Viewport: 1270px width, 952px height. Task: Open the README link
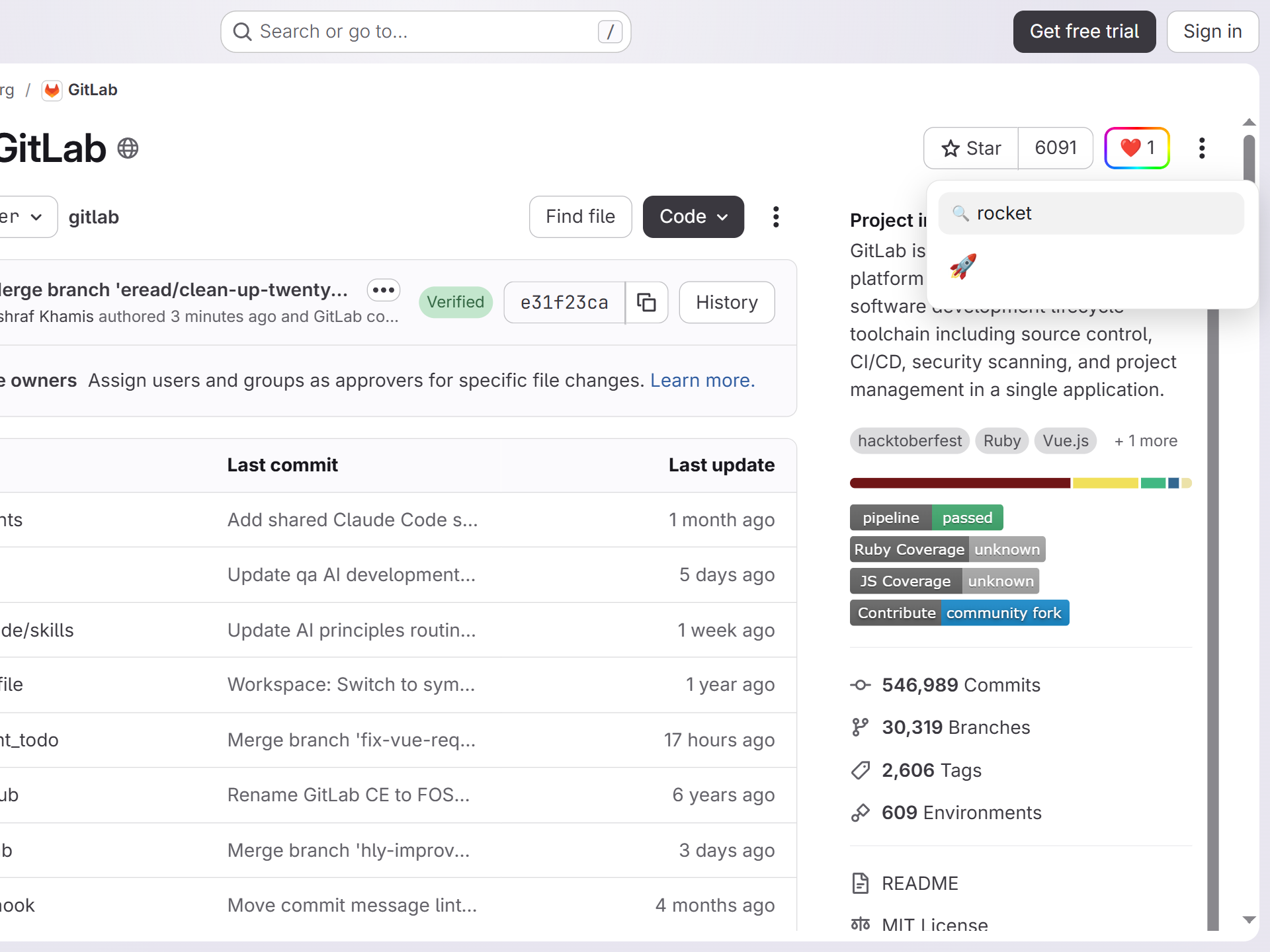(920, 883)
